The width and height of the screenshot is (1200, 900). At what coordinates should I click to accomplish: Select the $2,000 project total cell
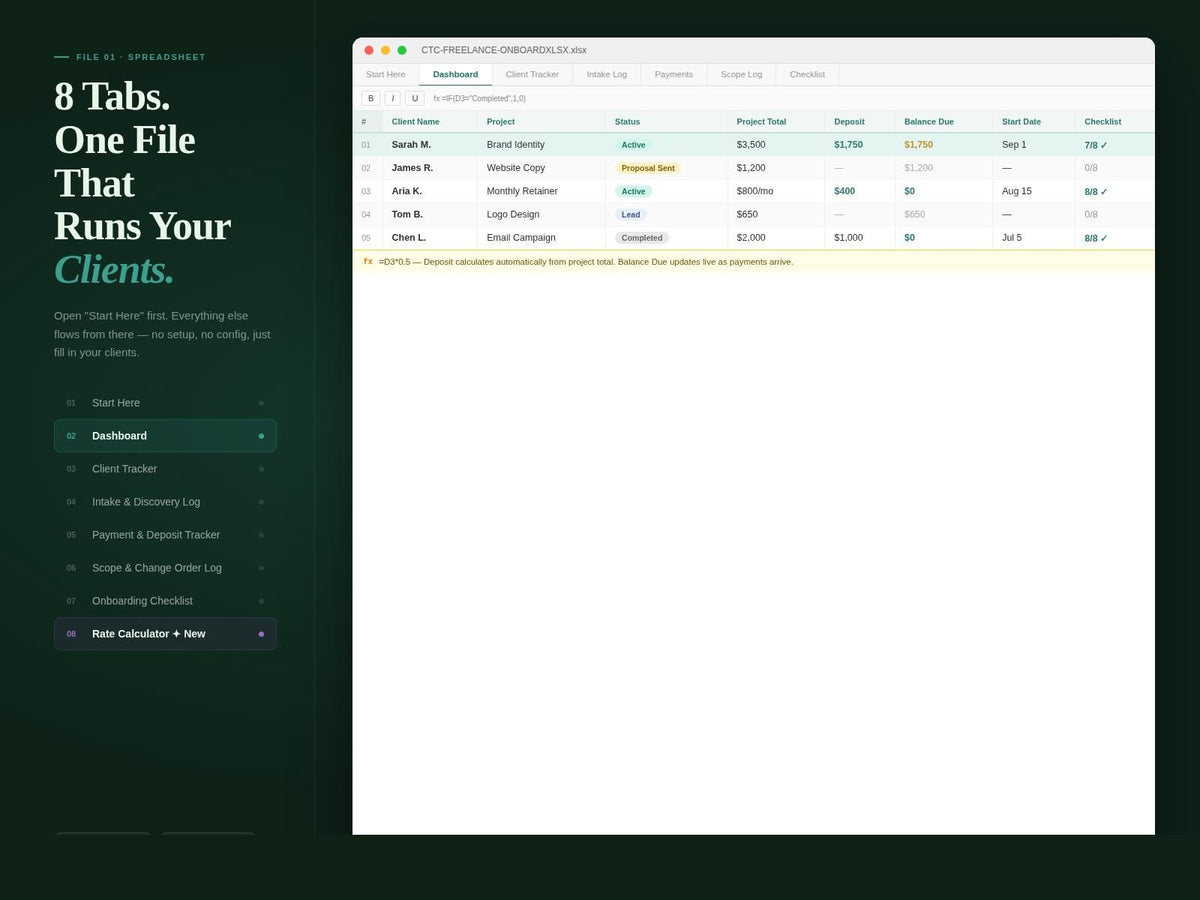pyautogui.click(x=776, y=238)
